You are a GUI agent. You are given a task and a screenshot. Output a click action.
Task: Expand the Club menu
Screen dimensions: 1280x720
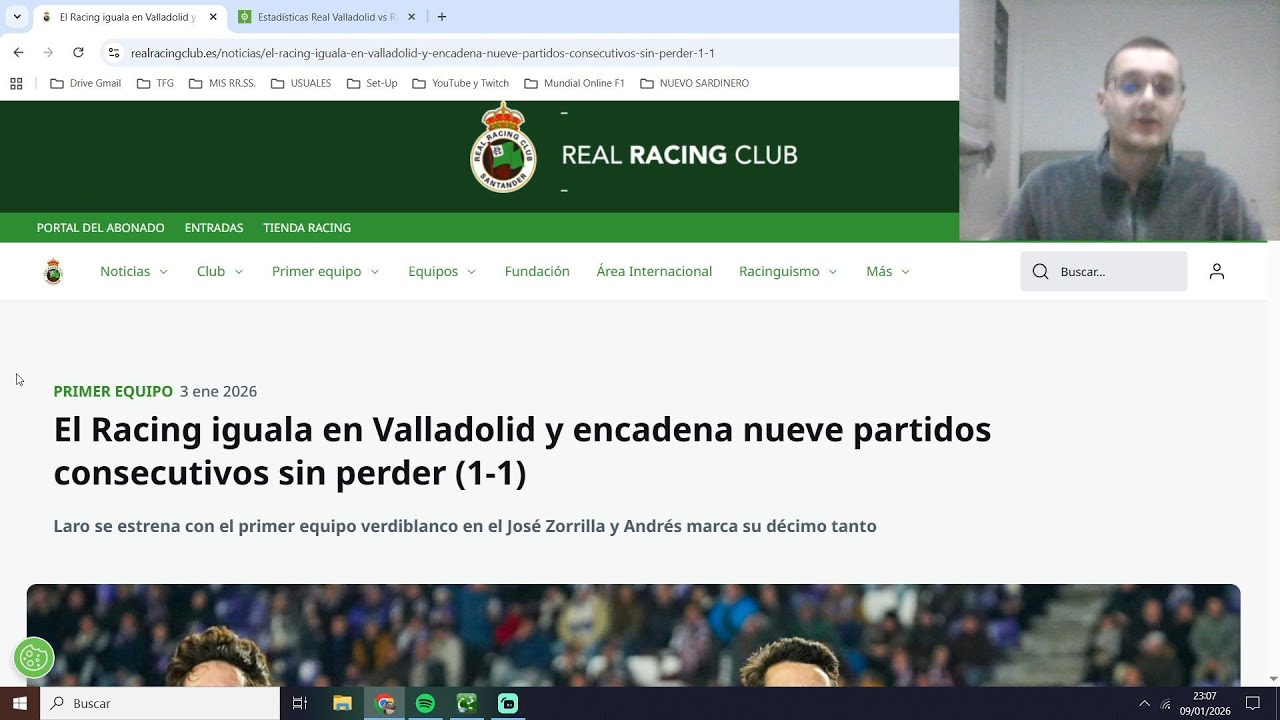point(220,271)
